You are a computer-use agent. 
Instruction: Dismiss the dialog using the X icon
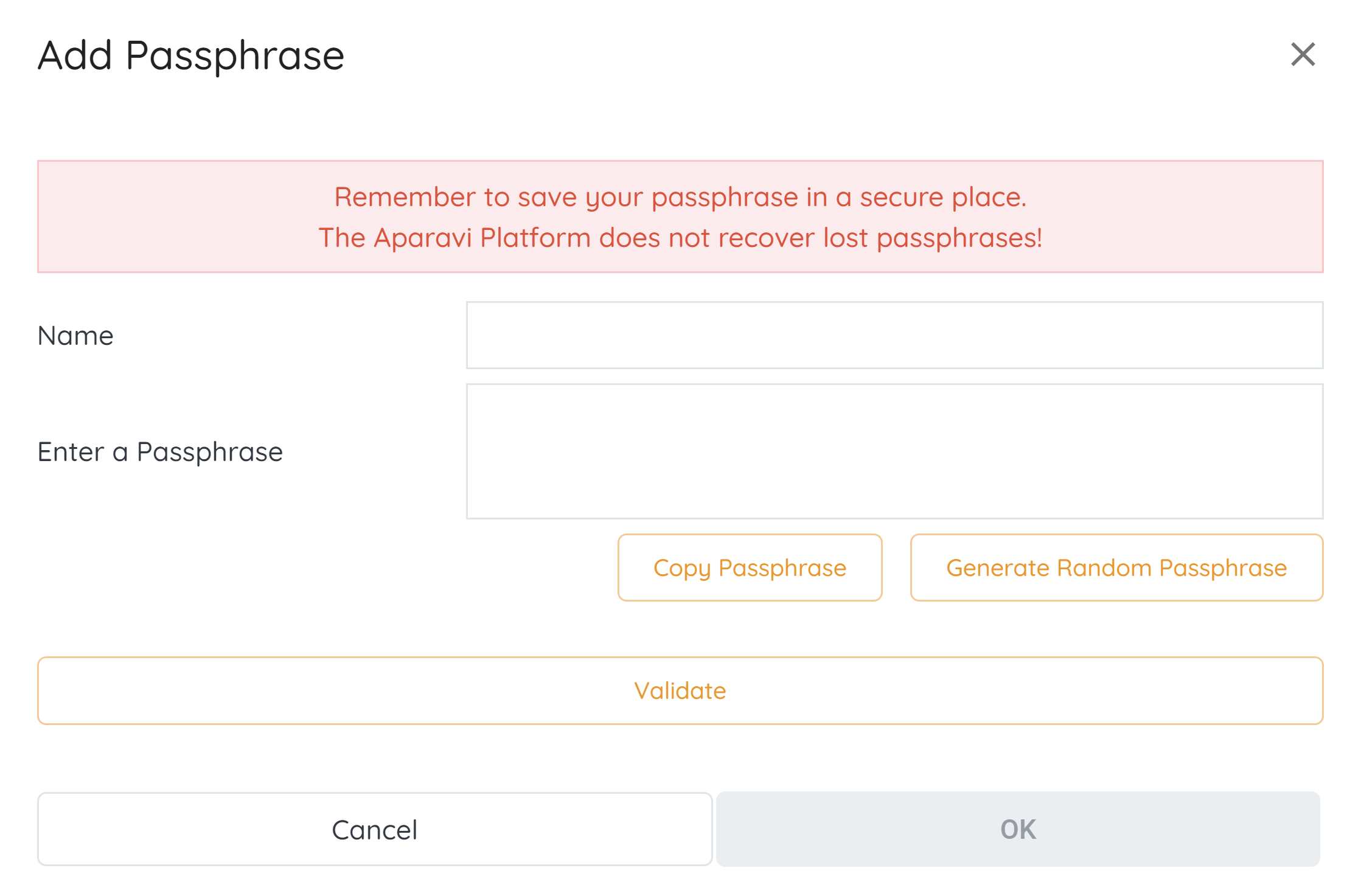point(1303,55)
